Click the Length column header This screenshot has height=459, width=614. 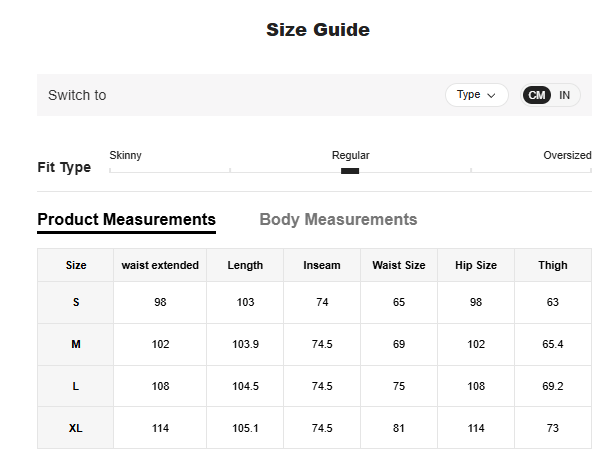(x=245, y=265)
